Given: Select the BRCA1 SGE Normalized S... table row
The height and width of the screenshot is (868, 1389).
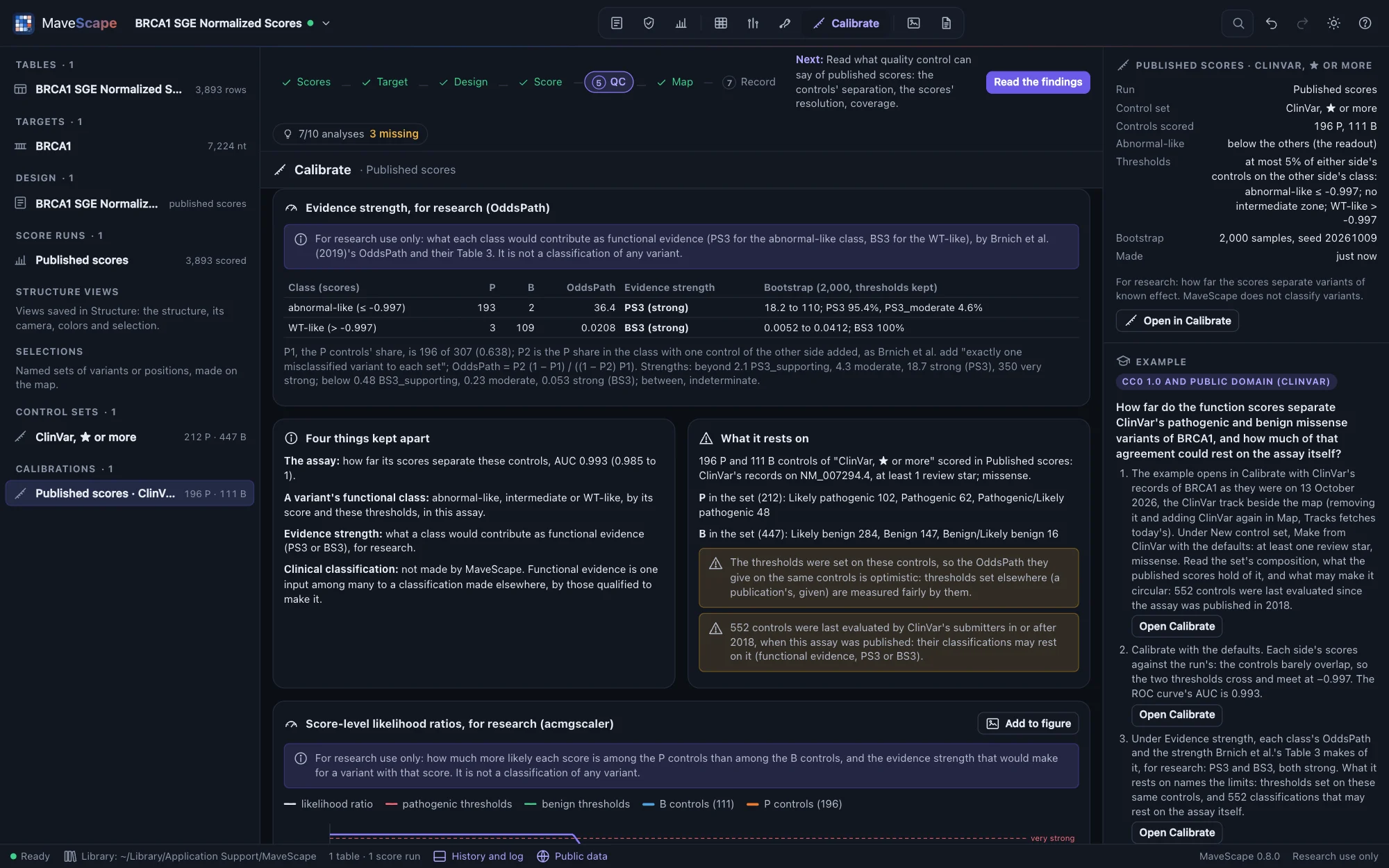Looking at the screenshot, I should point(131,90).
